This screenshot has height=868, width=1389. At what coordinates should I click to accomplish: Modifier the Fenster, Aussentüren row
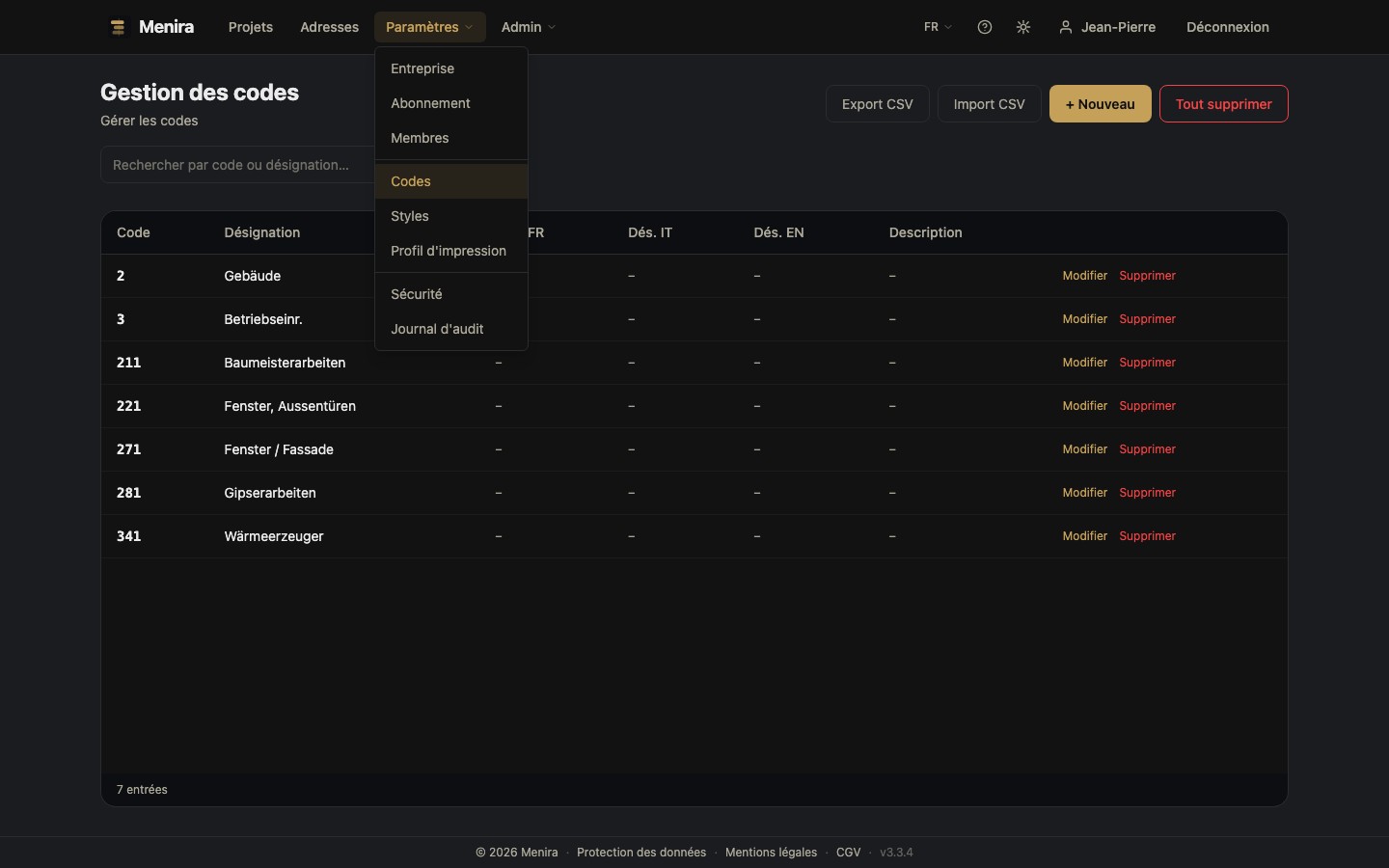(1084, 406)
